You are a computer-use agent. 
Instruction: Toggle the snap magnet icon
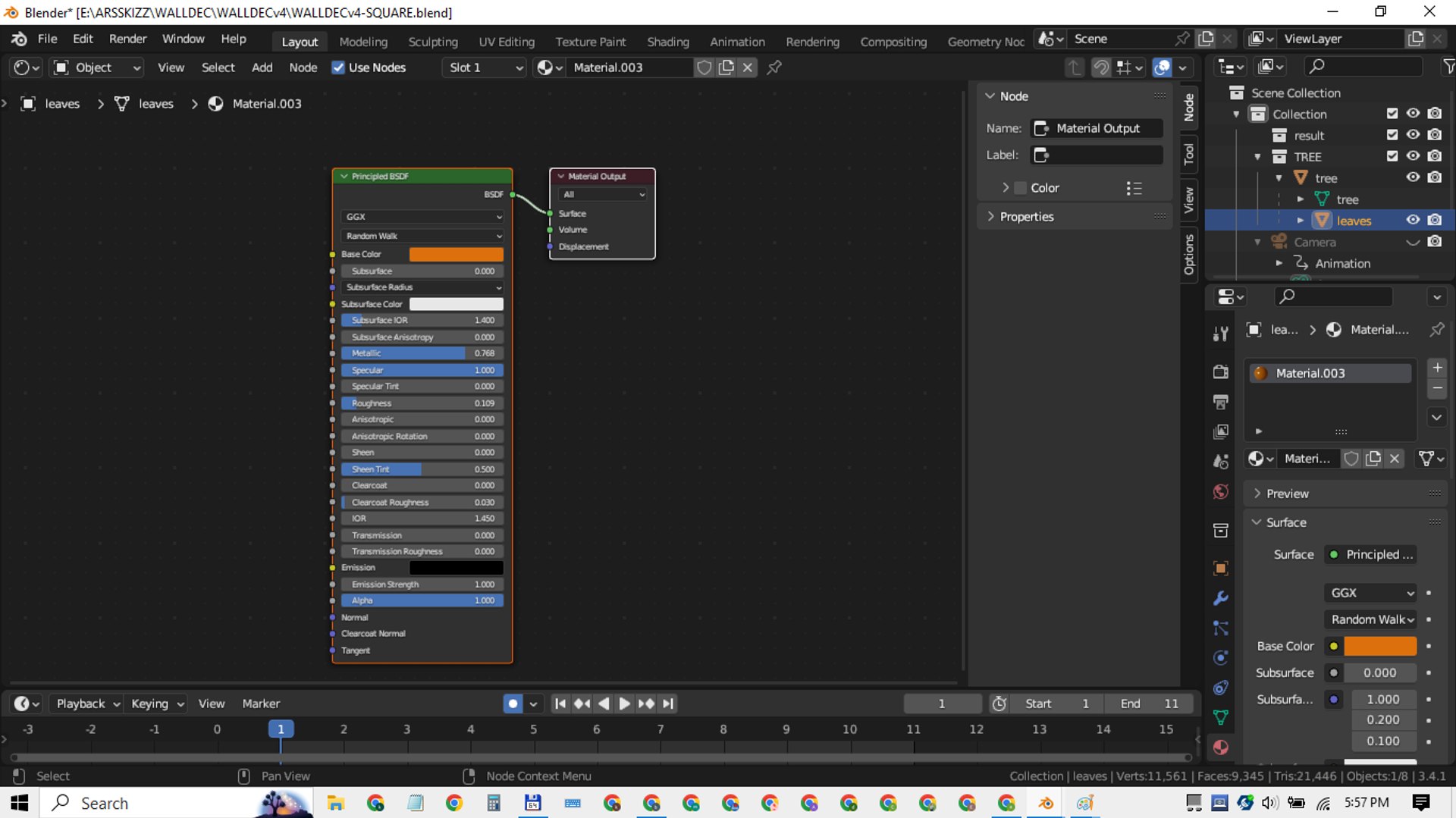1100,67
